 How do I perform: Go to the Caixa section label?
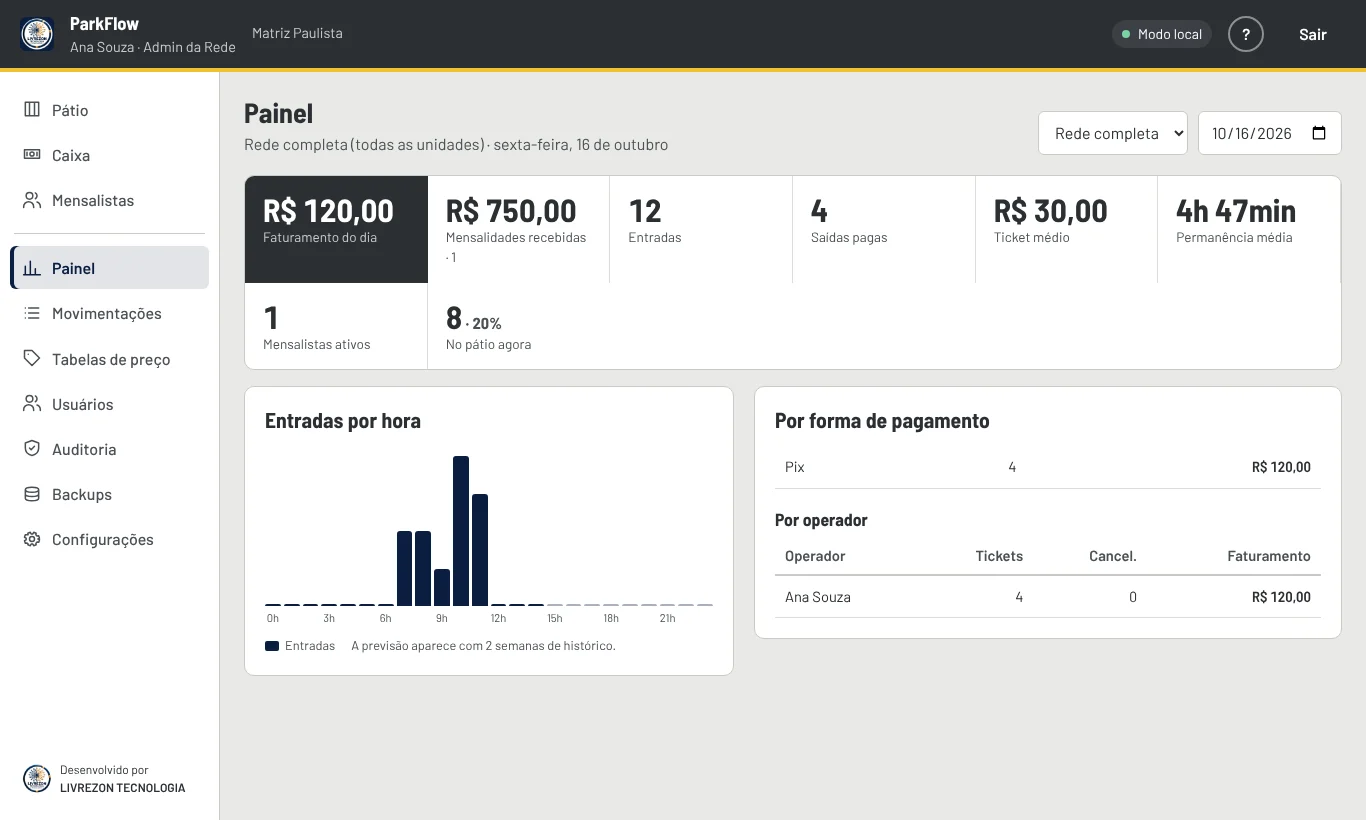pyautogui.click(x=71, y=155)
